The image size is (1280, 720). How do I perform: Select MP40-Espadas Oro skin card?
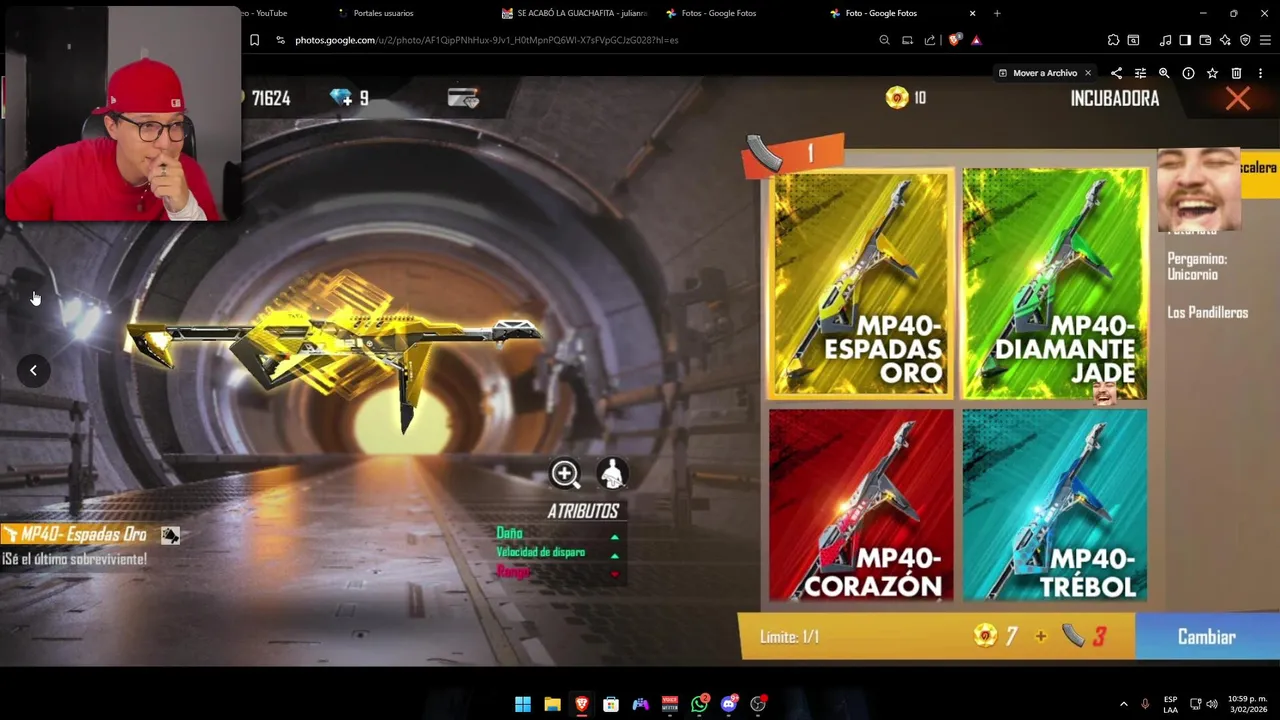point(861,284)
